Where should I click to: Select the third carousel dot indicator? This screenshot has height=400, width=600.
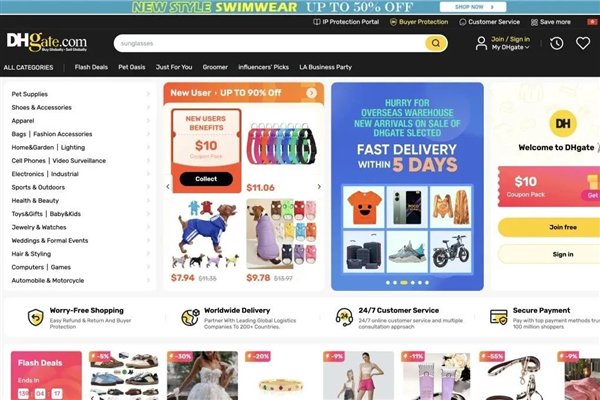point(403,282)
